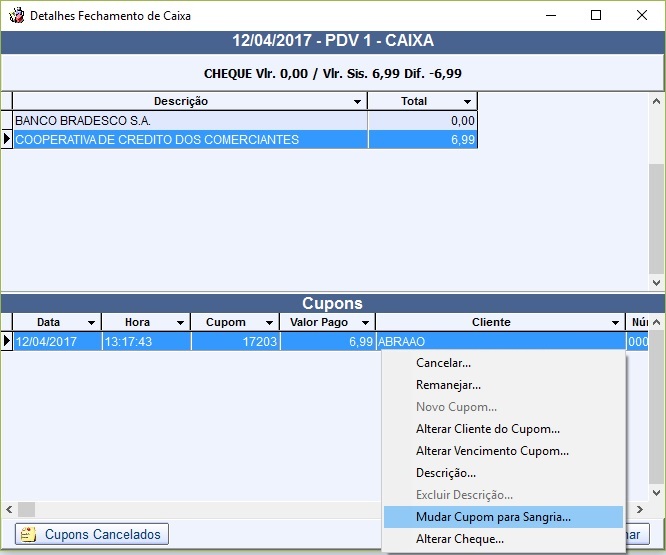666x555 pixels.
Task: Choose Cancelar from the context menu
Action: click(443, 363)
